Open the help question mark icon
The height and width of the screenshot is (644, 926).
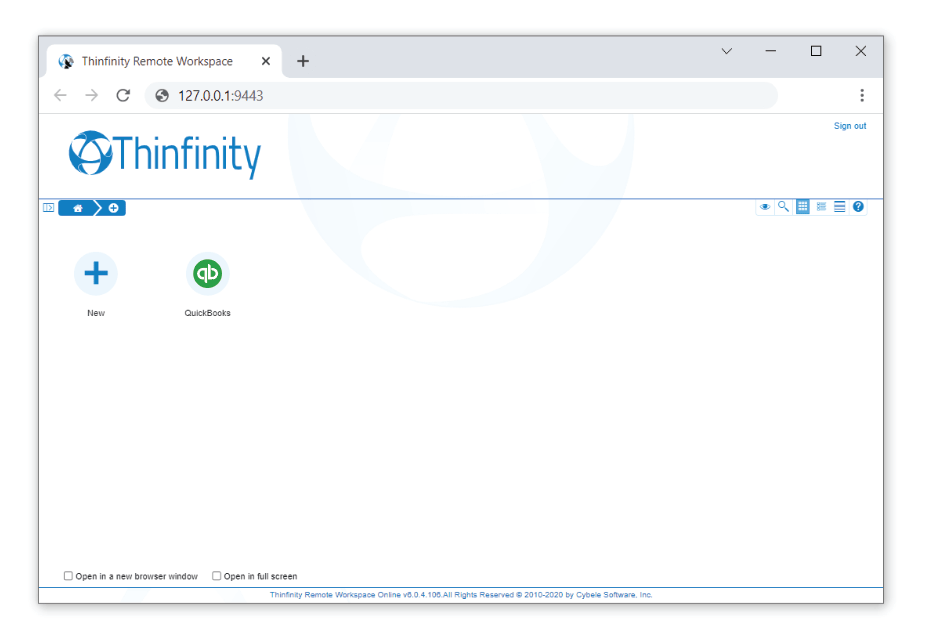tap(858, 207)
